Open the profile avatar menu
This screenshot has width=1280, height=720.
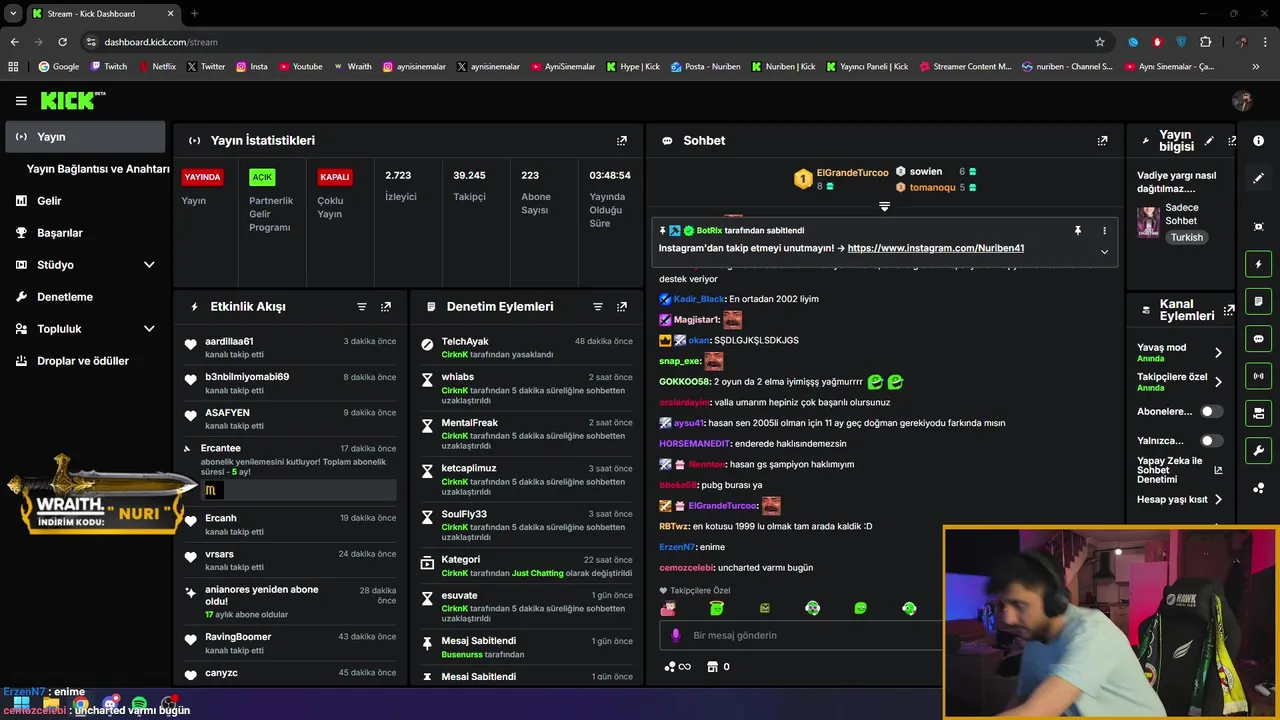click(1242, 101)
